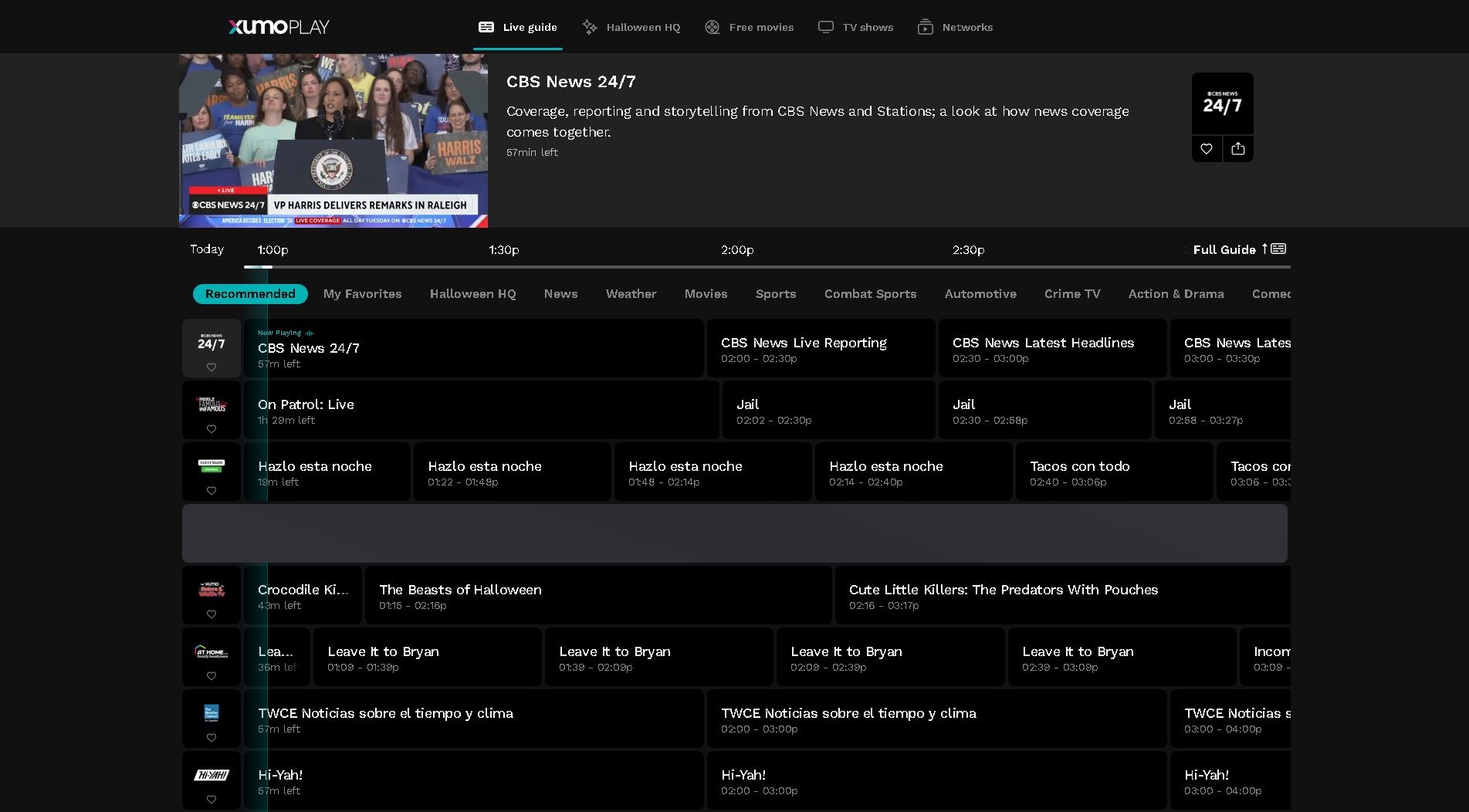Share the CBS News 24/7 channel
Image resolution: width=1469 pixels, height=812 pixels.
[1238, 149]
